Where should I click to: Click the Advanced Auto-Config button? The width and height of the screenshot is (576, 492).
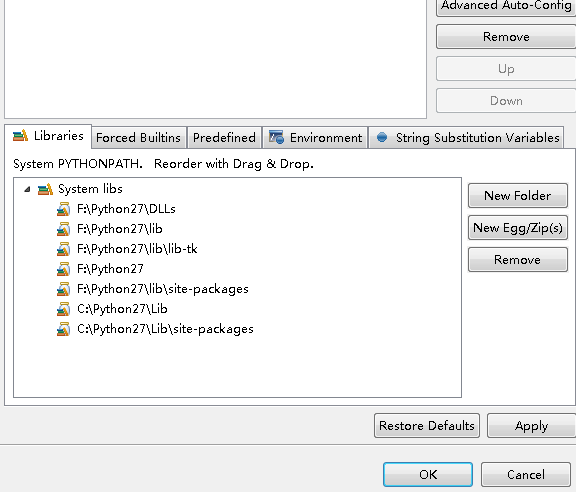(506, 7)
